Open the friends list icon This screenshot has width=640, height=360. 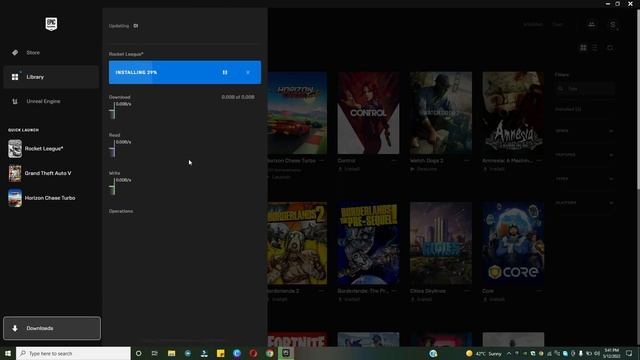pos(591,24)
